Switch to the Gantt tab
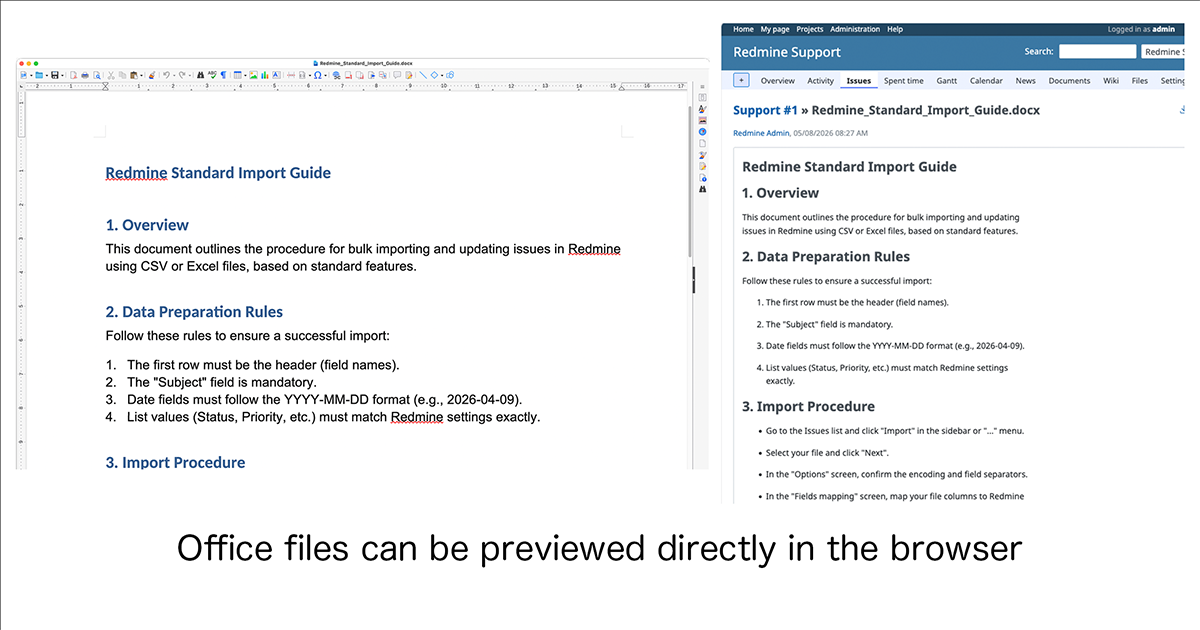This screenshot has height=630, width=1200. point(946,81)
